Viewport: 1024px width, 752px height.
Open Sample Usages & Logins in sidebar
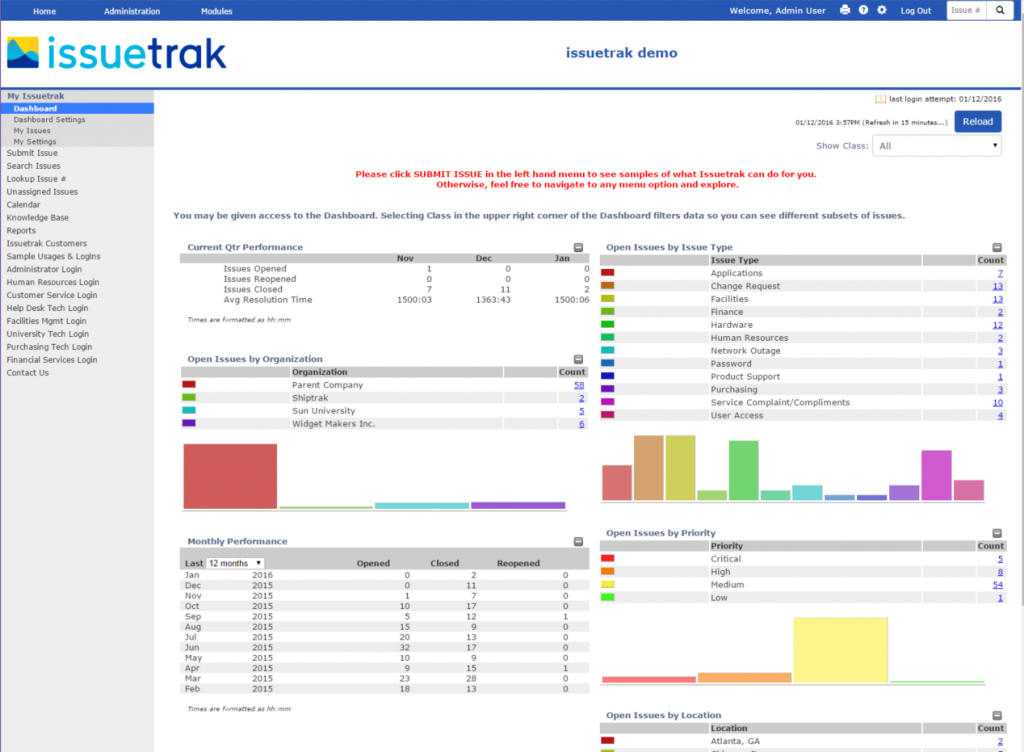click(54, 257)
